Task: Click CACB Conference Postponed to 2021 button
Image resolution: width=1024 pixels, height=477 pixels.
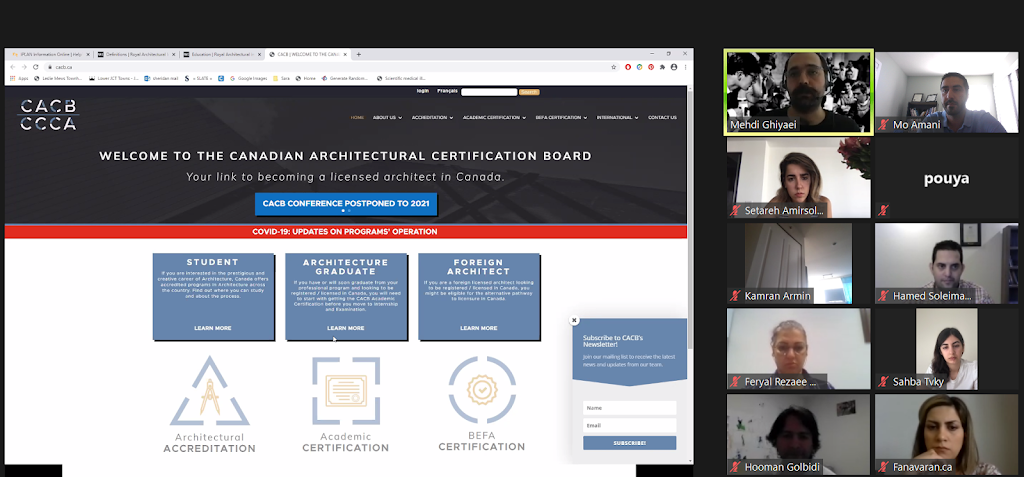Action: pyautogui.click(x=346, y=204)
